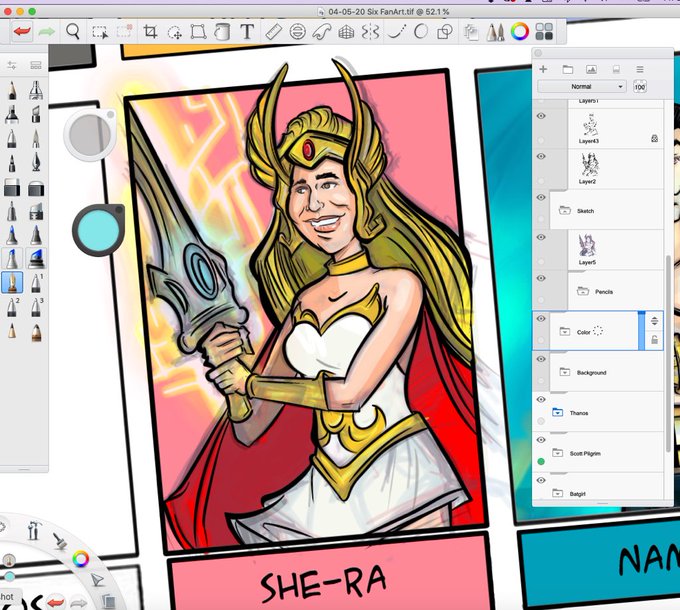Expand the Scott Pilgrim group folder
Image resolution: width=680 pixels, height=610 pixels.
(557, 453)
